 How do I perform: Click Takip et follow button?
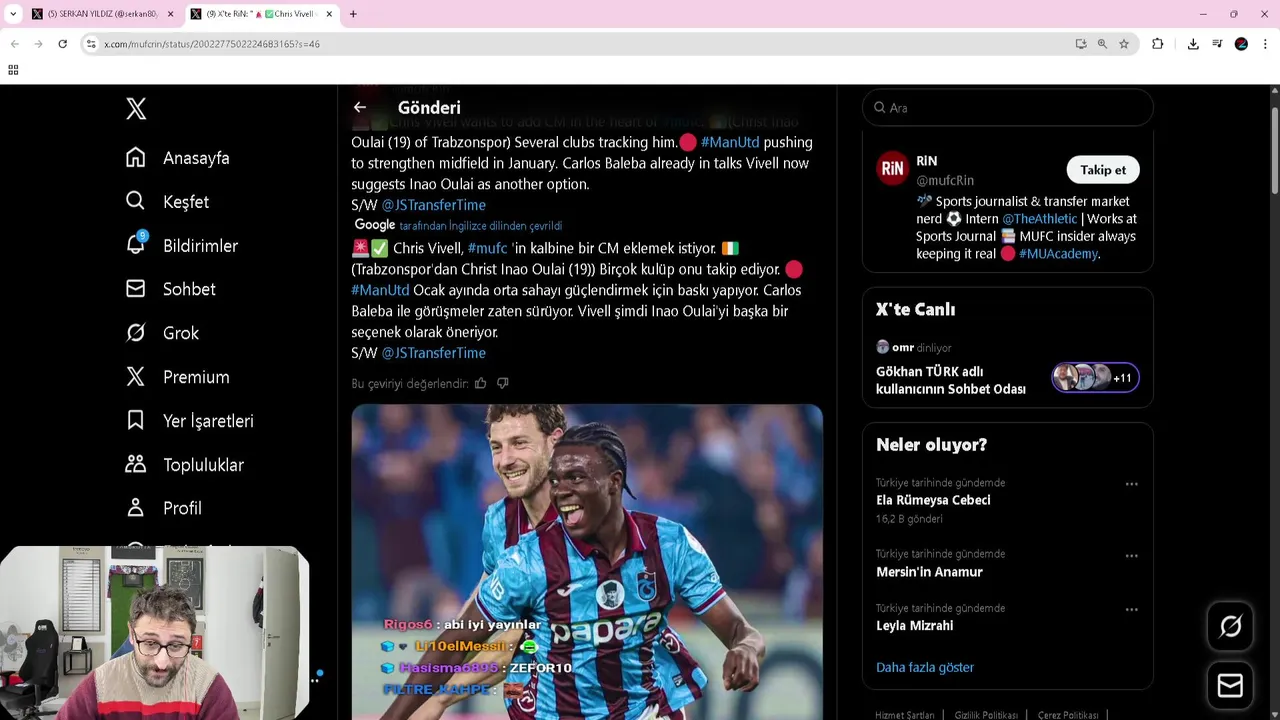click(x=1102, y=170)
